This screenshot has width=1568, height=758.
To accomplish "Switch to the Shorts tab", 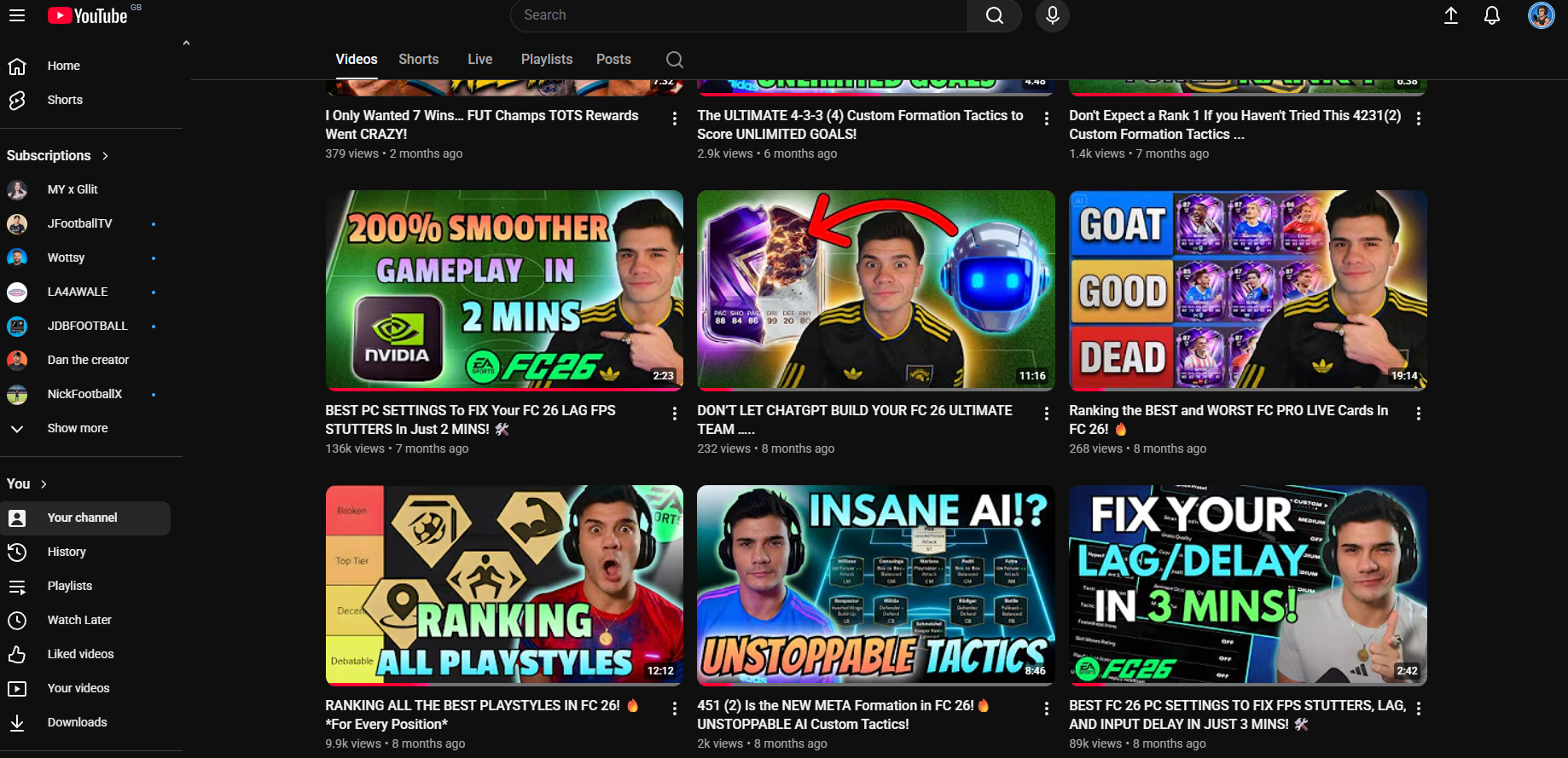I will [419, 60].
